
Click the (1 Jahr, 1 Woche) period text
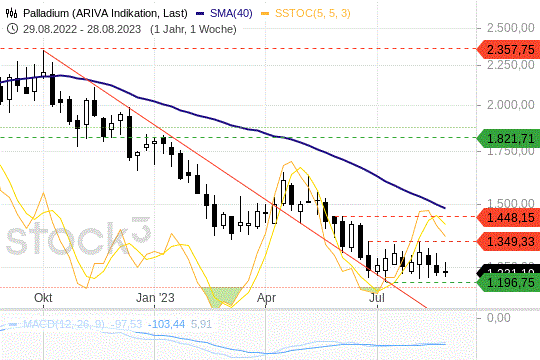pos(193,29)
